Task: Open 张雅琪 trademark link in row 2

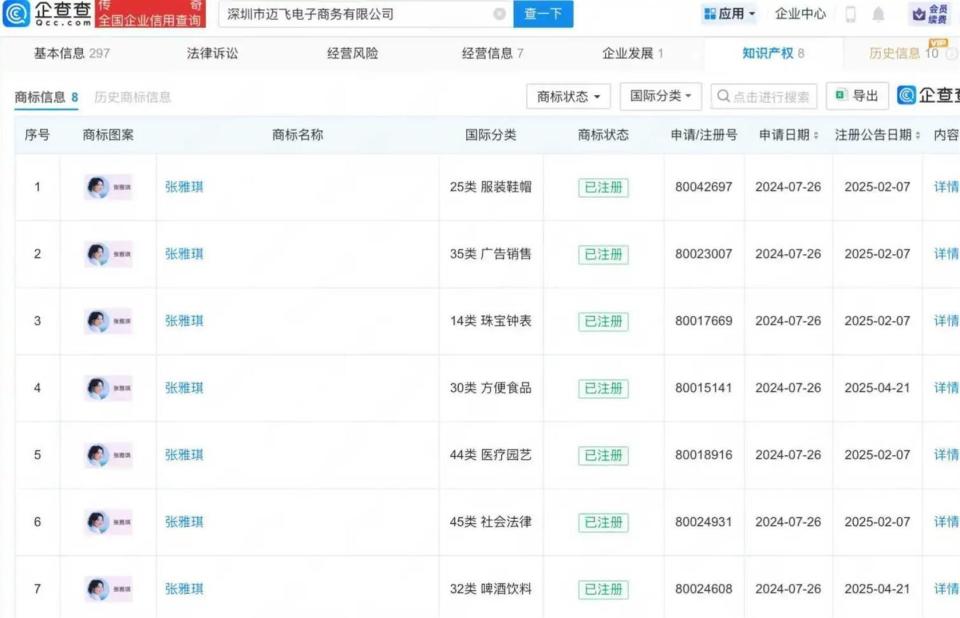Action: [x=184, y=254]
